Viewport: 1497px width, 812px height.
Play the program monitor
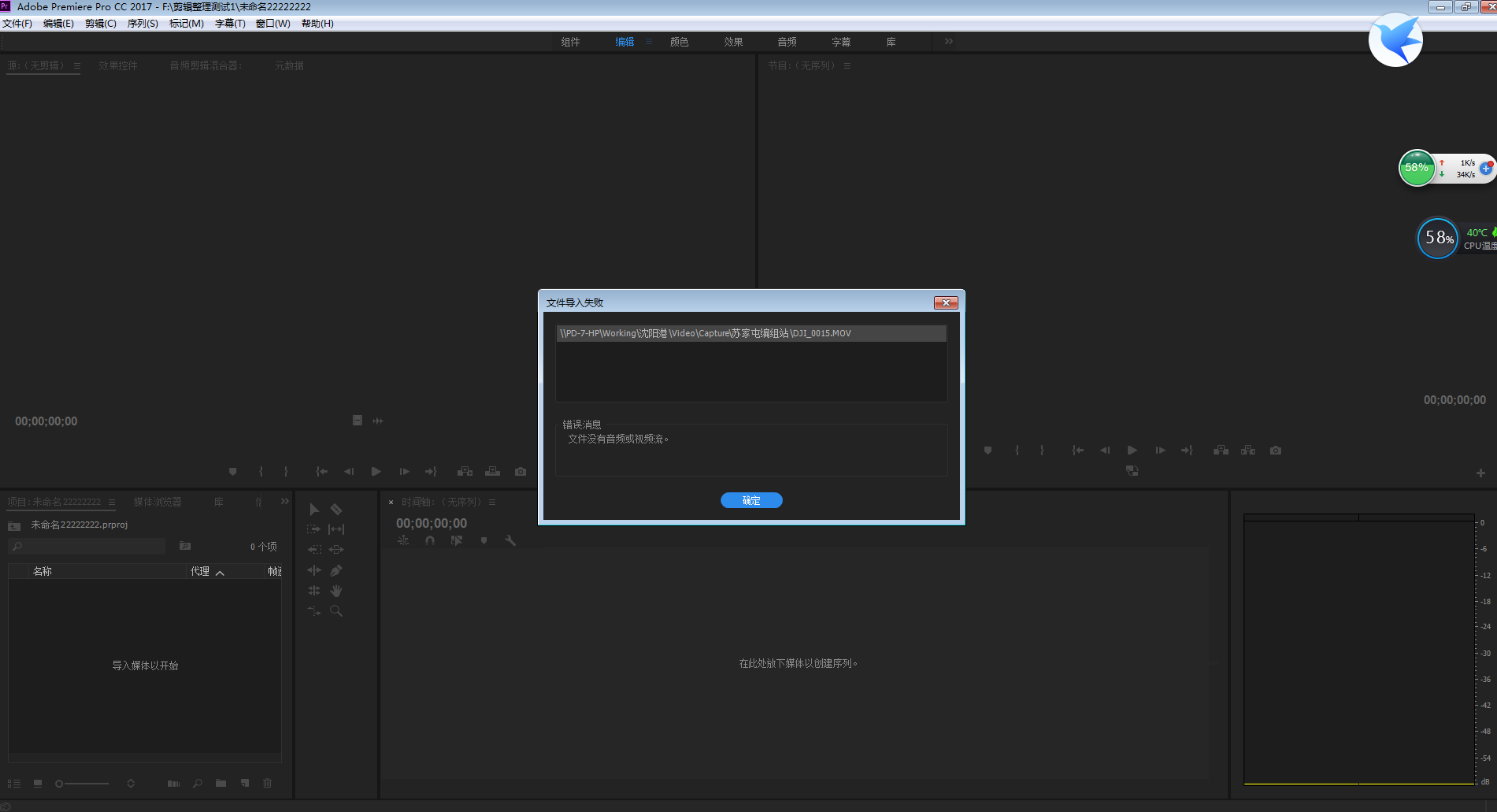[1132, 450]
